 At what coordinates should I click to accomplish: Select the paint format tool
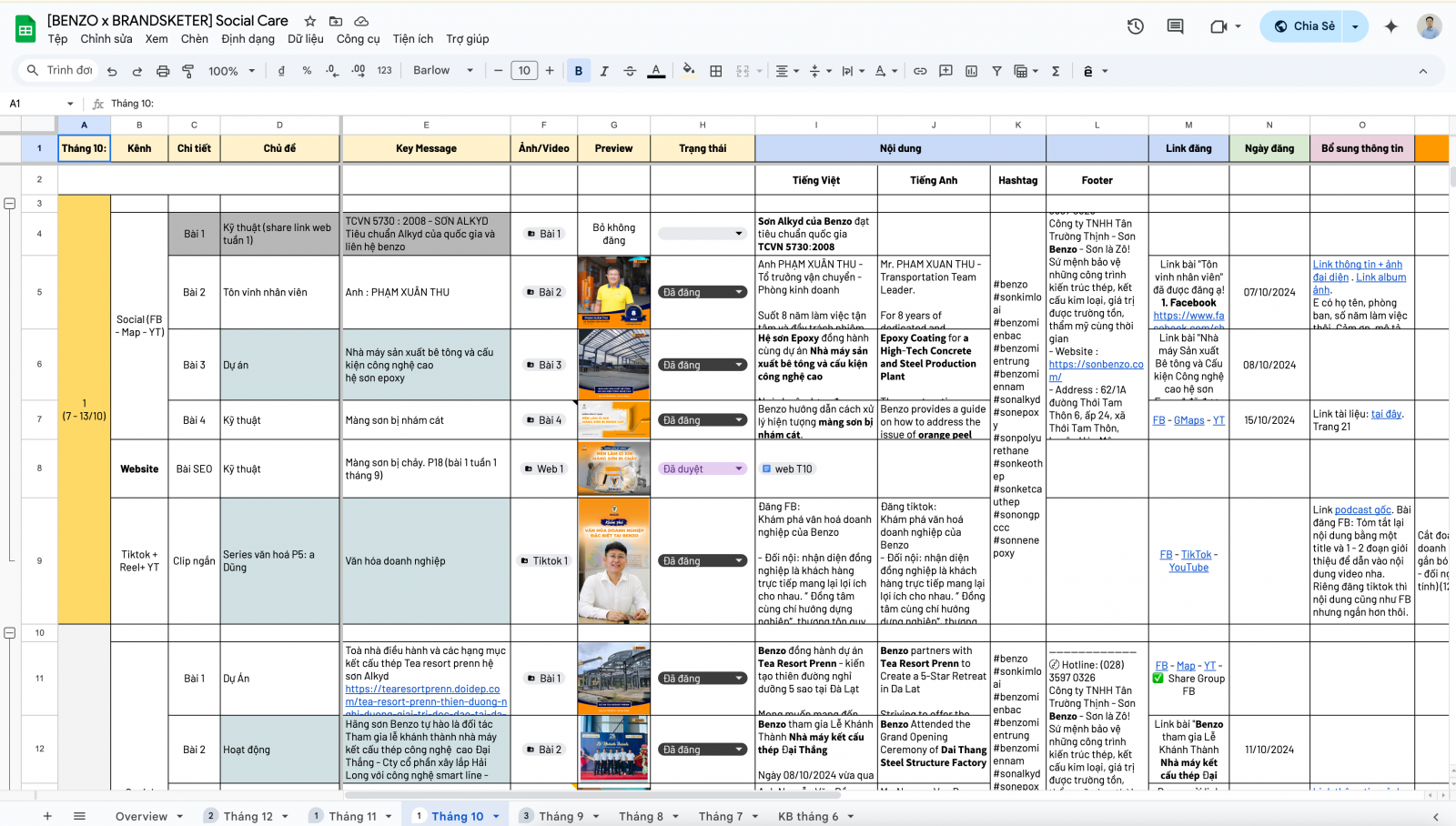188,71
